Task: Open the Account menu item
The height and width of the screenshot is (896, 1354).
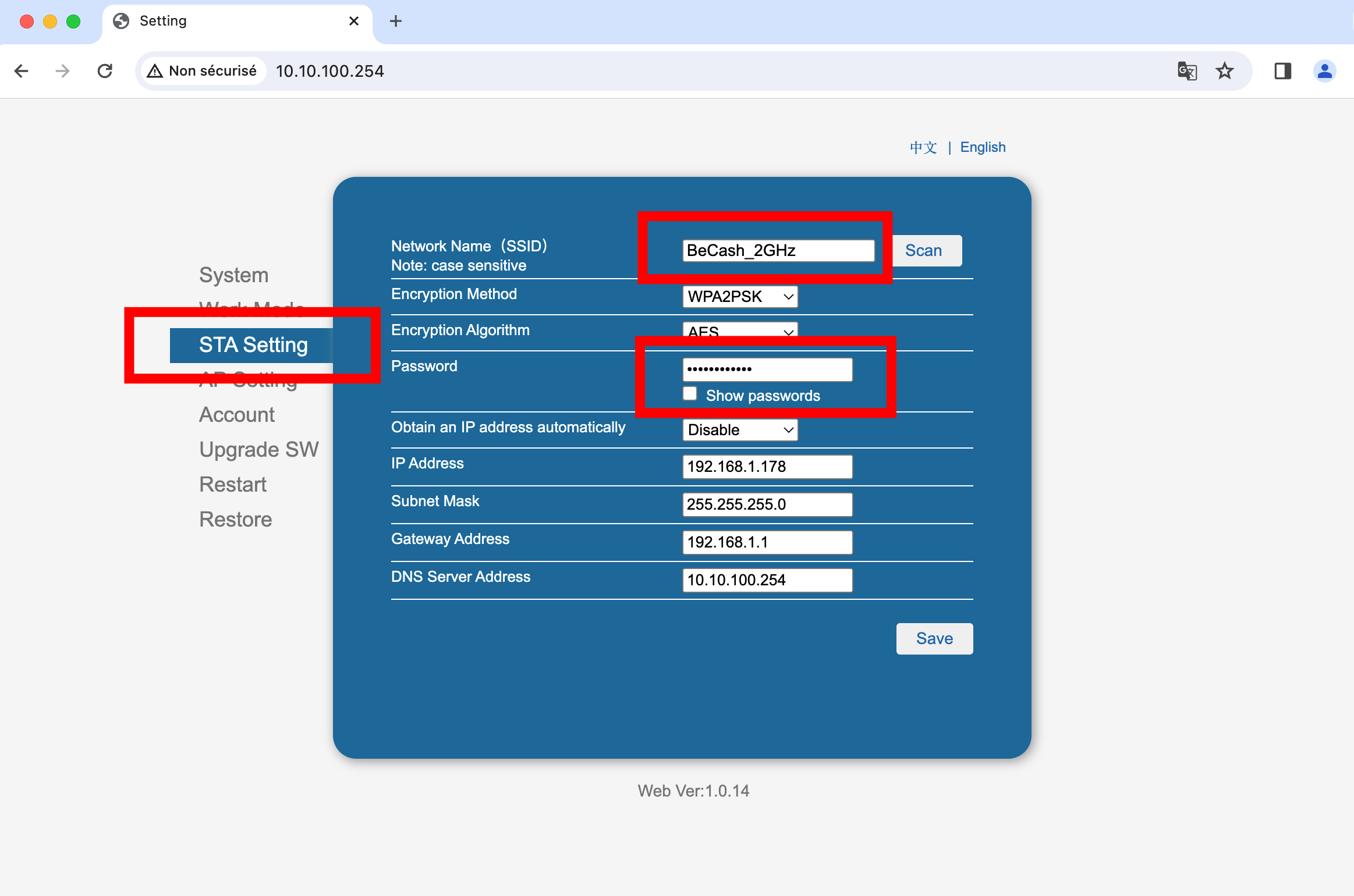Action: (236, 415)
